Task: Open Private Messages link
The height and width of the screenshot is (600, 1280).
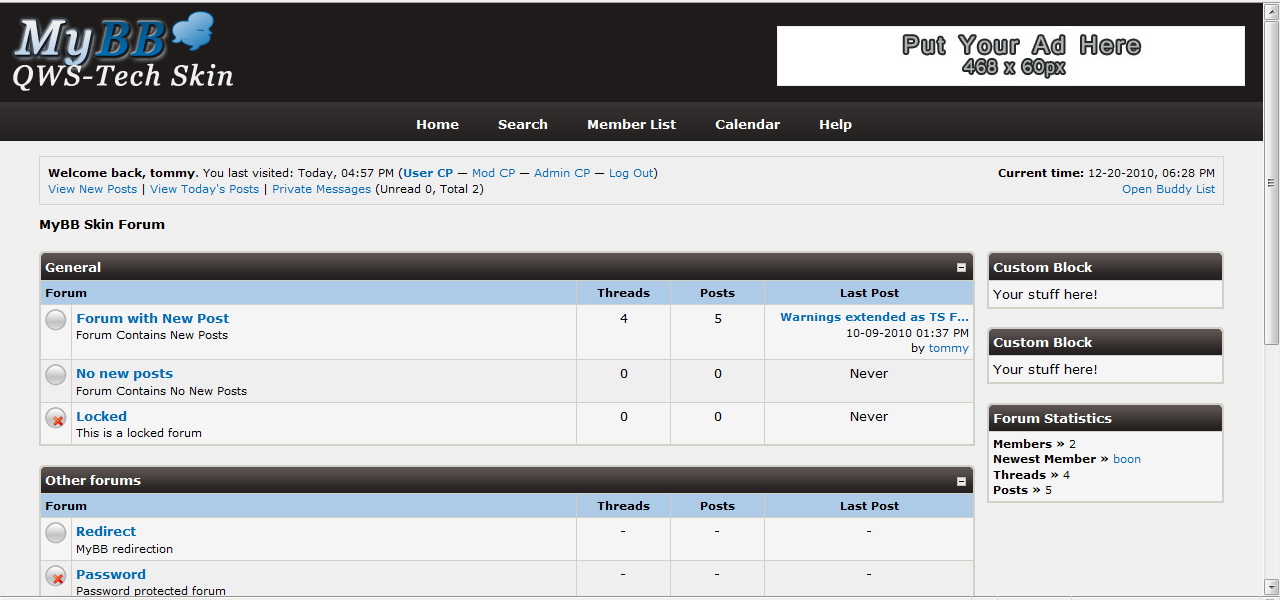Action: pyautogui.click(x=321, y=189)
